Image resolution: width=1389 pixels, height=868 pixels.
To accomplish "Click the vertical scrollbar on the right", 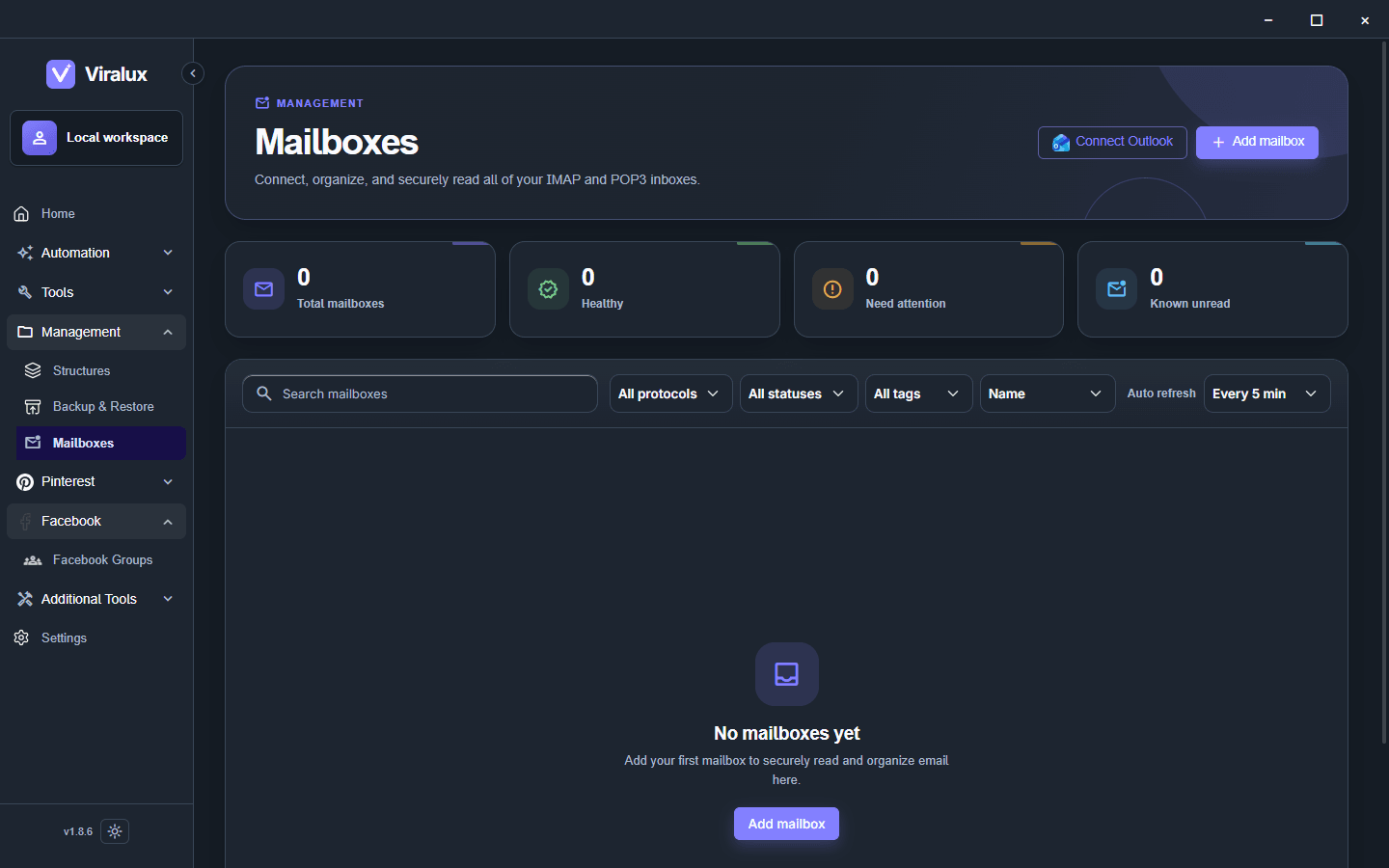I will point(1384,391).
